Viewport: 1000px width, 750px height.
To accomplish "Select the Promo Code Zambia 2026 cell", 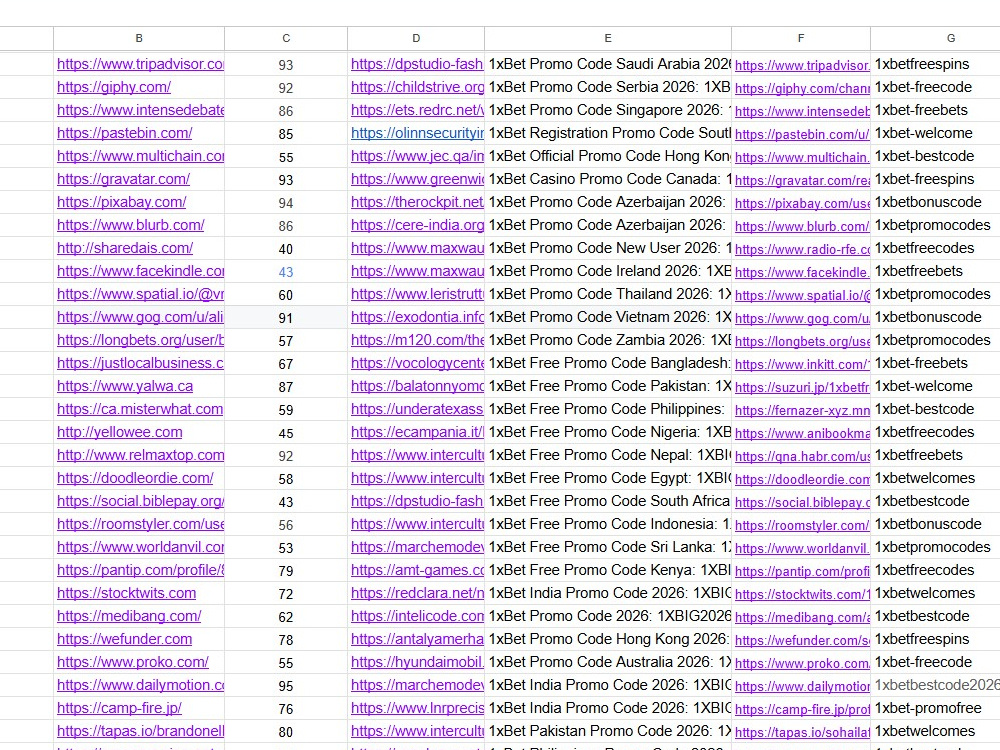I will click(608, 339).
